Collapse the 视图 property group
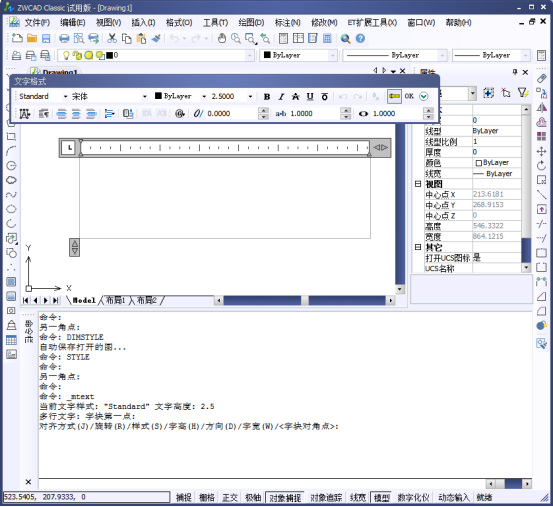 (418, 184)
